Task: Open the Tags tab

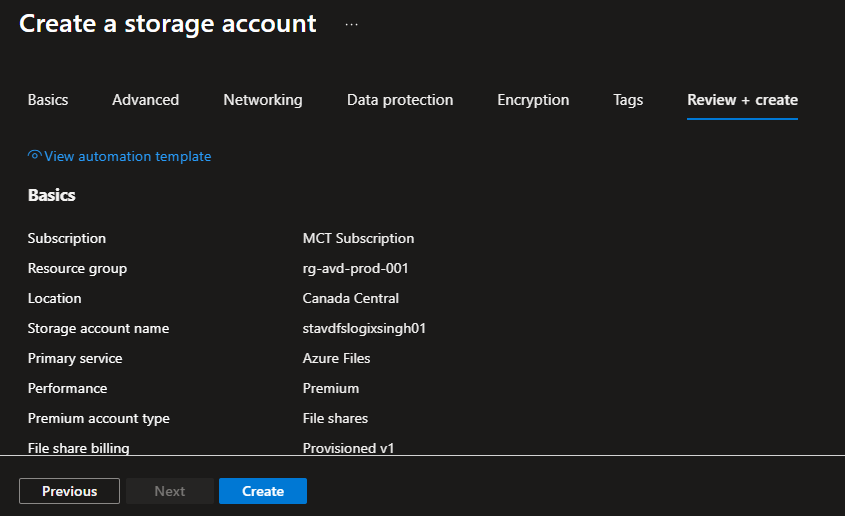Action: coord(628,100)
